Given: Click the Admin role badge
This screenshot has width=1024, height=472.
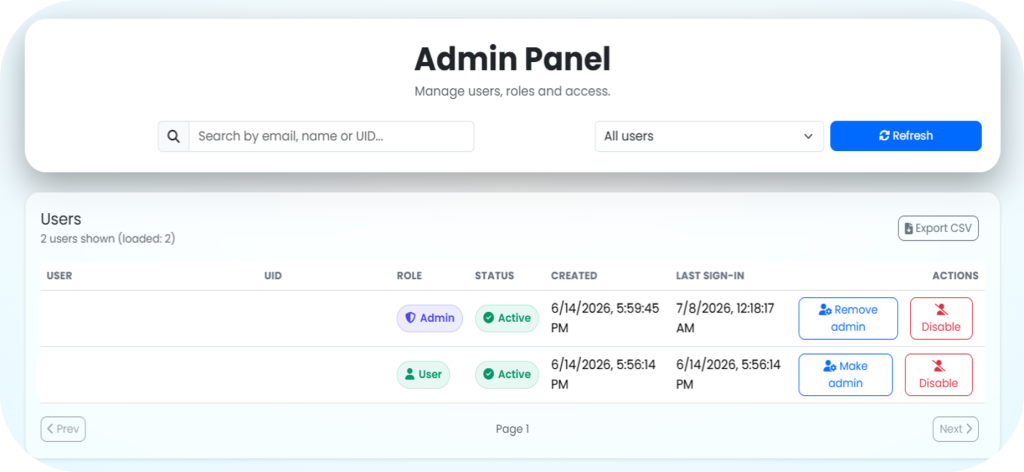Looking at the screenshot, I should tap(430, 319).
